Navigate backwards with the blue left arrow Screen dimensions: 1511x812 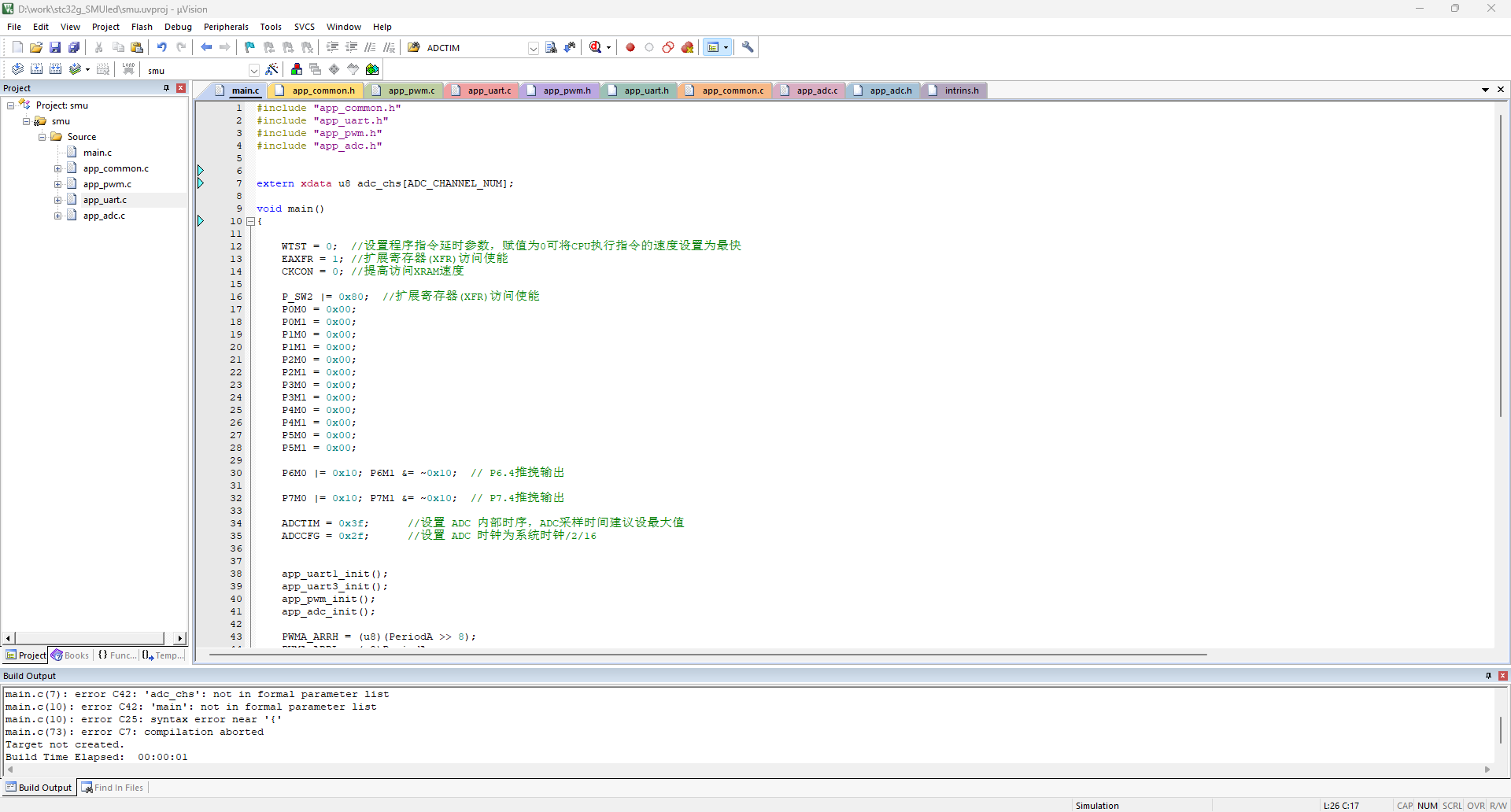(206, 47)
